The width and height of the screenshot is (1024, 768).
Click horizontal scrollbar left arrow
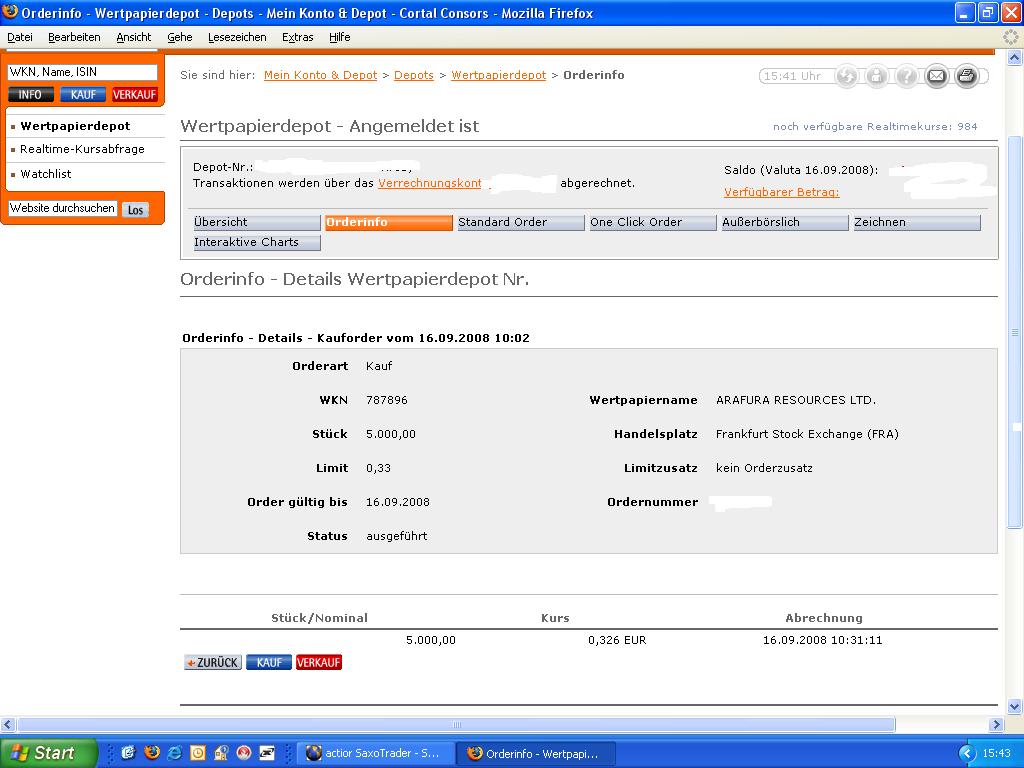click(x=7, y=724)
